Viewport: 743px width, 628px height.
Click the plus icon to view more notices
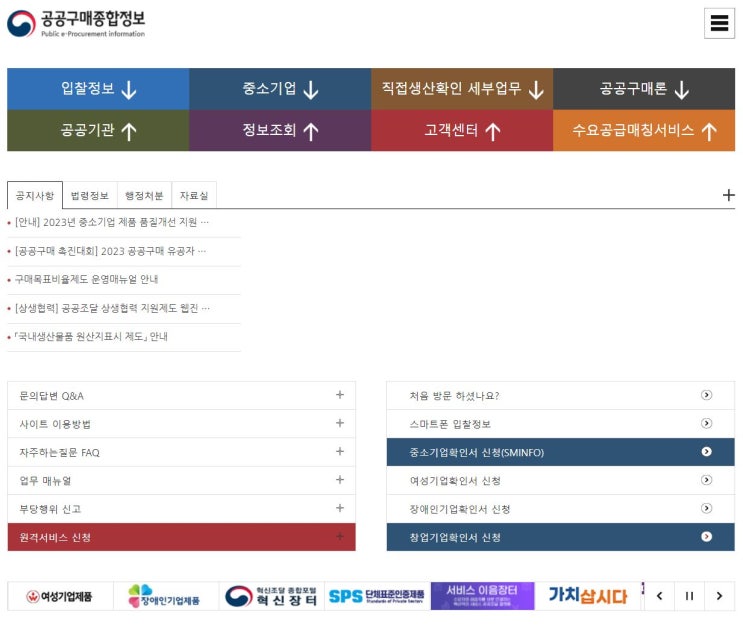[x=728, y=195]
